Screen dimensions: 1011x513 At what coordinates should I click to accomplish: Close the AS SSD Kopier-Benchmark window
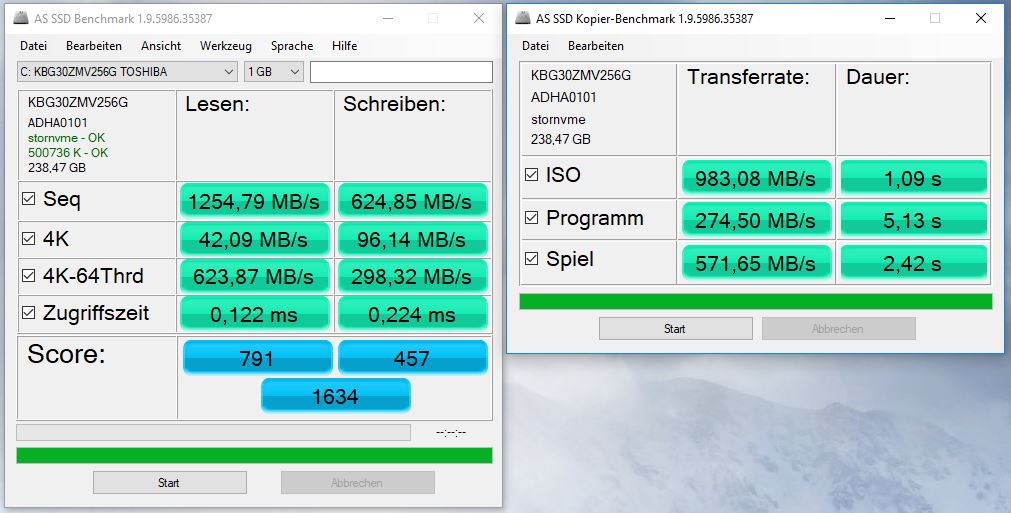(x=981, y=18)
